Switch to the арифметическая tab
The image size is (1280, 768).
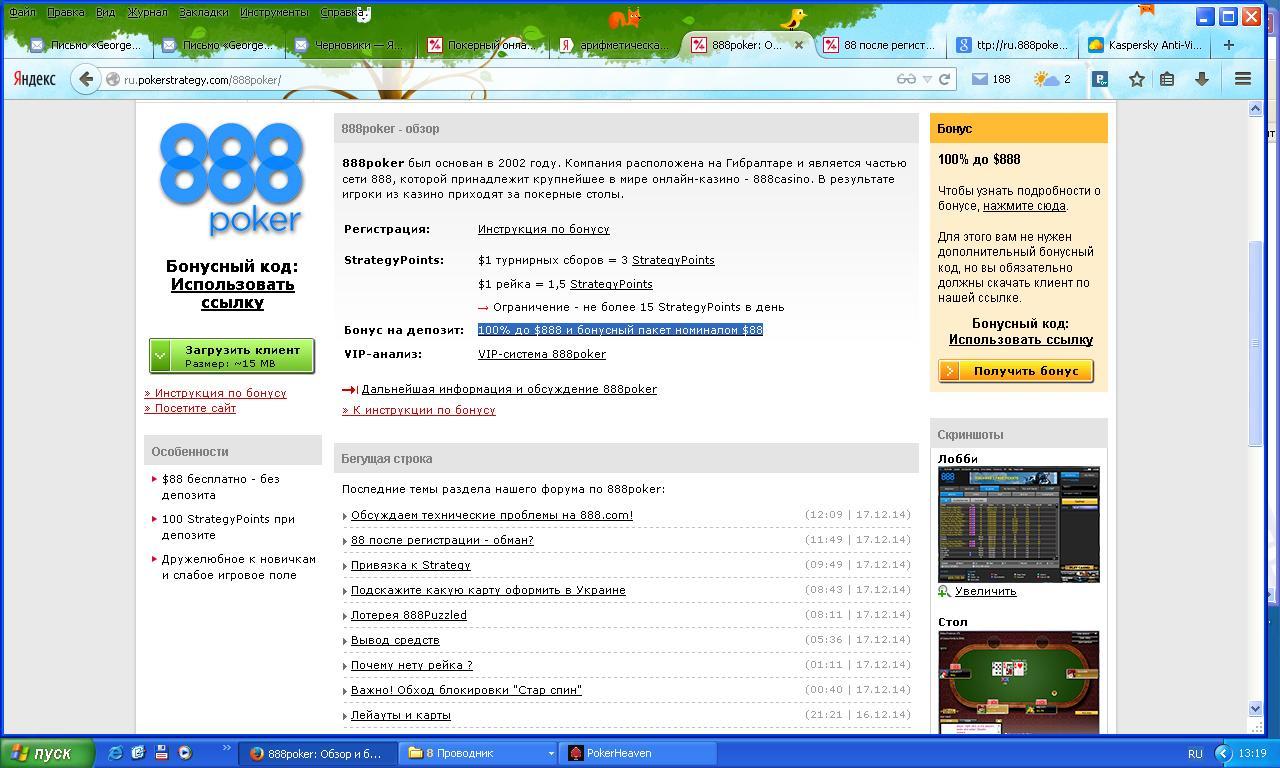[614, 45]
